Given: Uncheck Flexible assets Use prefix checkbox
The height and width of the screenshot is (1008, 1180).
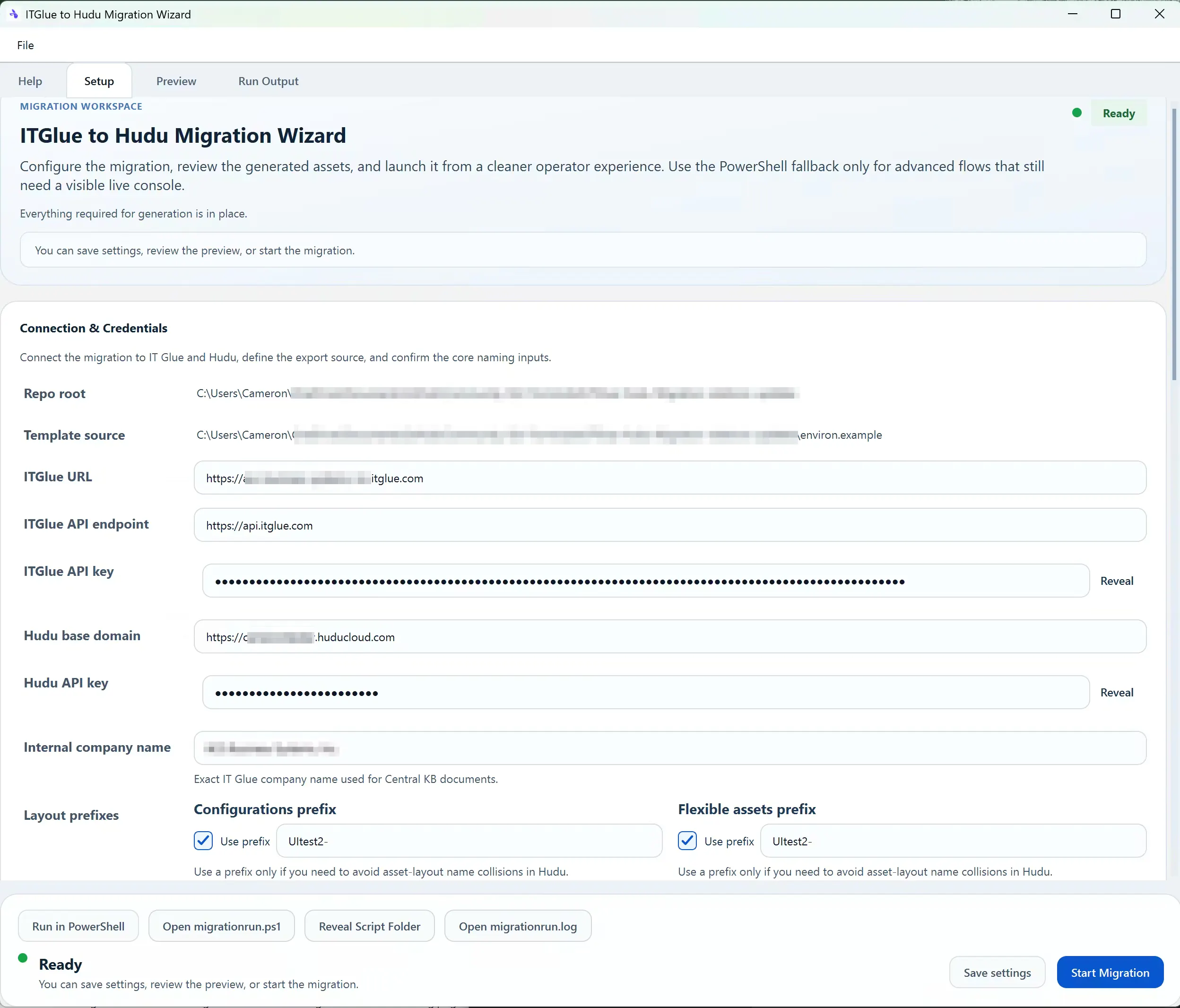Looking at the screenshot, I should point(687,841).
